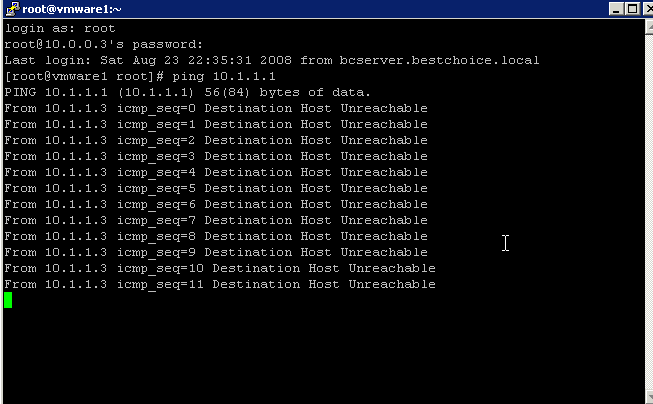Click the icmp_seq=9 output line
Screen dimensions: 653x404
coord(216,252)
